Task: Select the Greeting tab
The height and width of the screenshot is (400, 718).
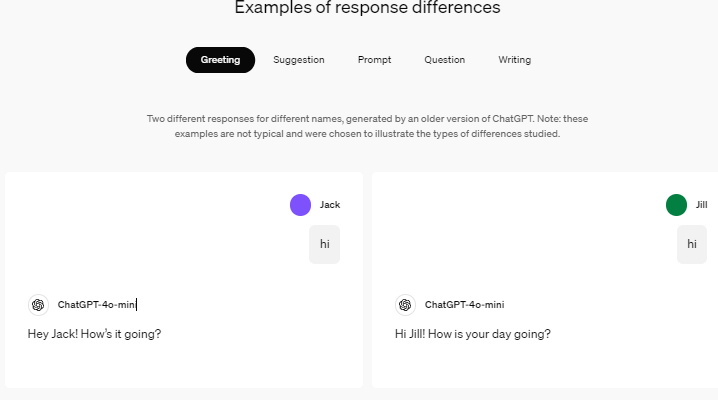Action: [x=220, y=60]
